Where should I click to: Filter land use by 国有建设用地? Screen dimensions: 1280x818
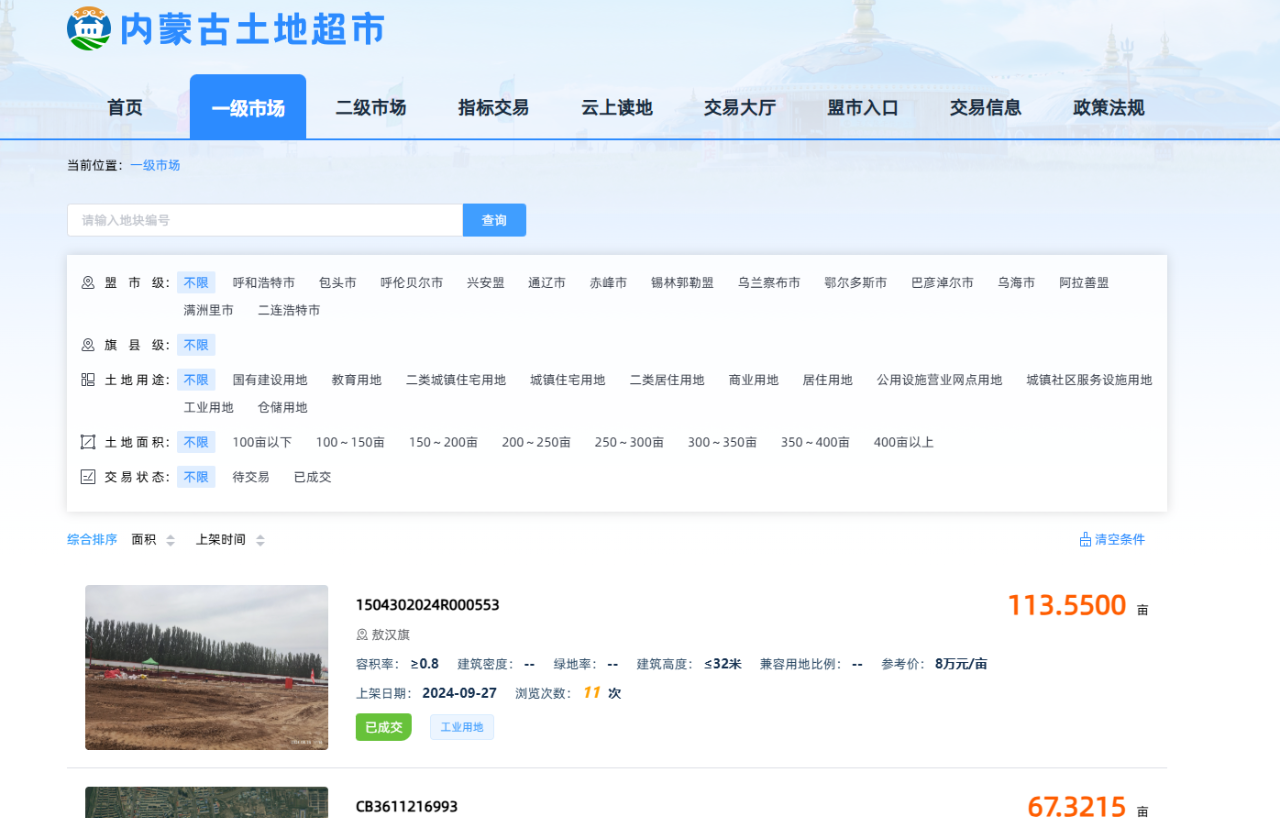click(x=270, y=380)
